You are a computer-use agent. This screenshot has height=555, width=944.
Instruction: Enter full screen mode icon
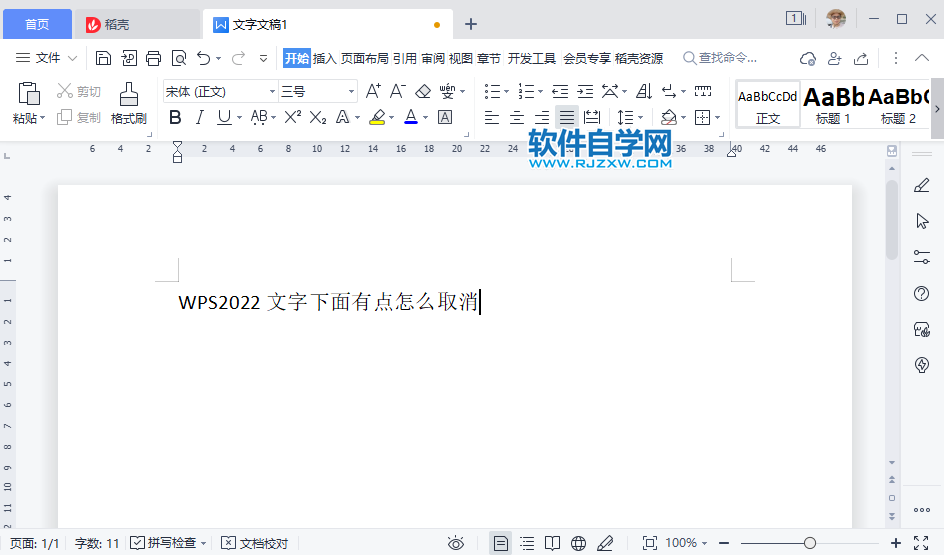pos(921,543)
